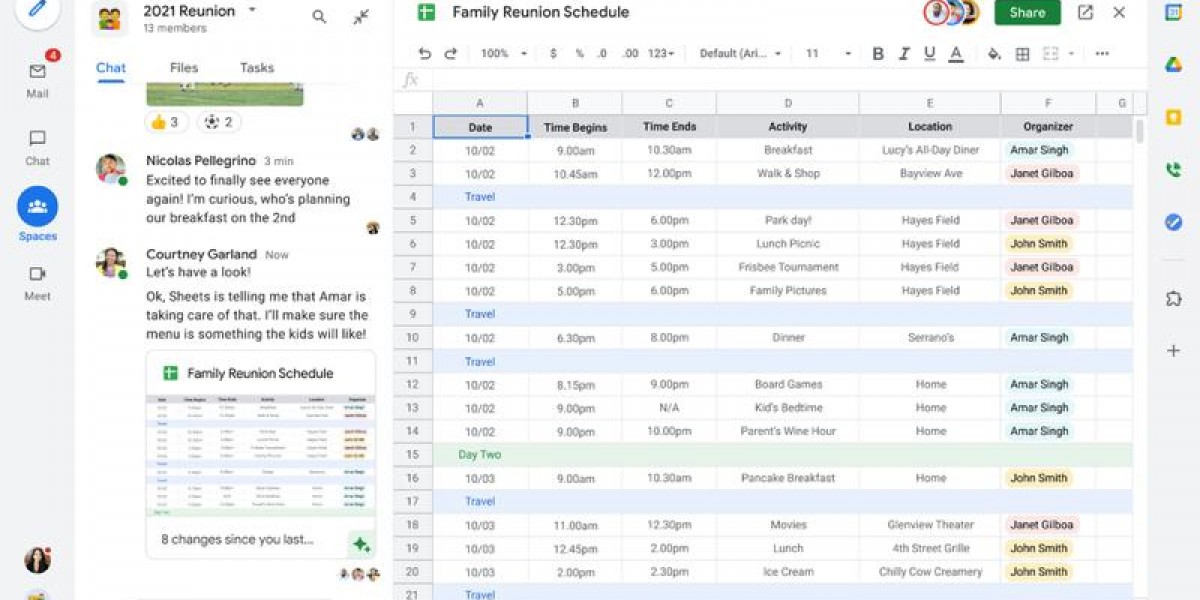Open the Google Keep side panel icon
The height and width of the screenshot is (600, 1200).
(1173, 117)
